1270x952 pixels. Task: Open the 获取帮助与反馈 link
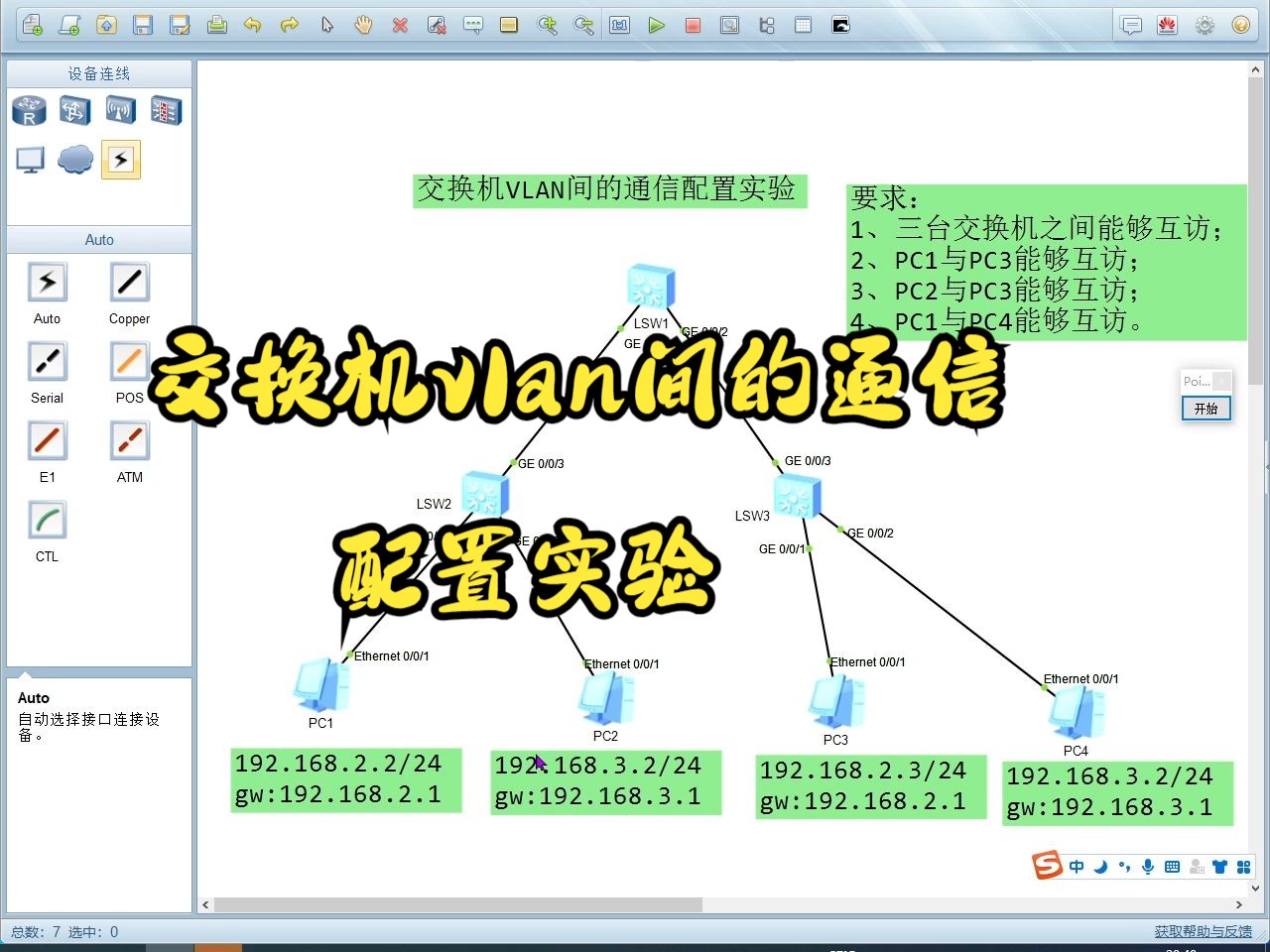[x=1204, y=931]
